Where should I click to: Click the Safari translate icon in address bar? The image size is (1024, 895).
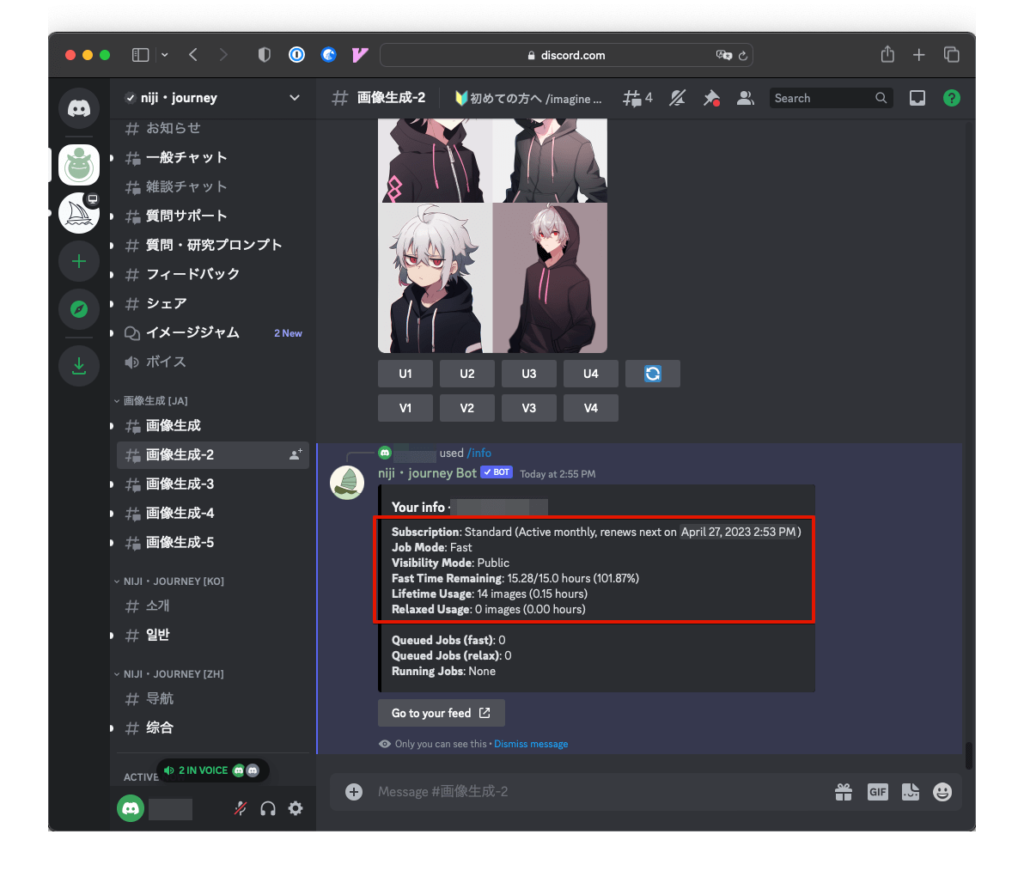724,56
